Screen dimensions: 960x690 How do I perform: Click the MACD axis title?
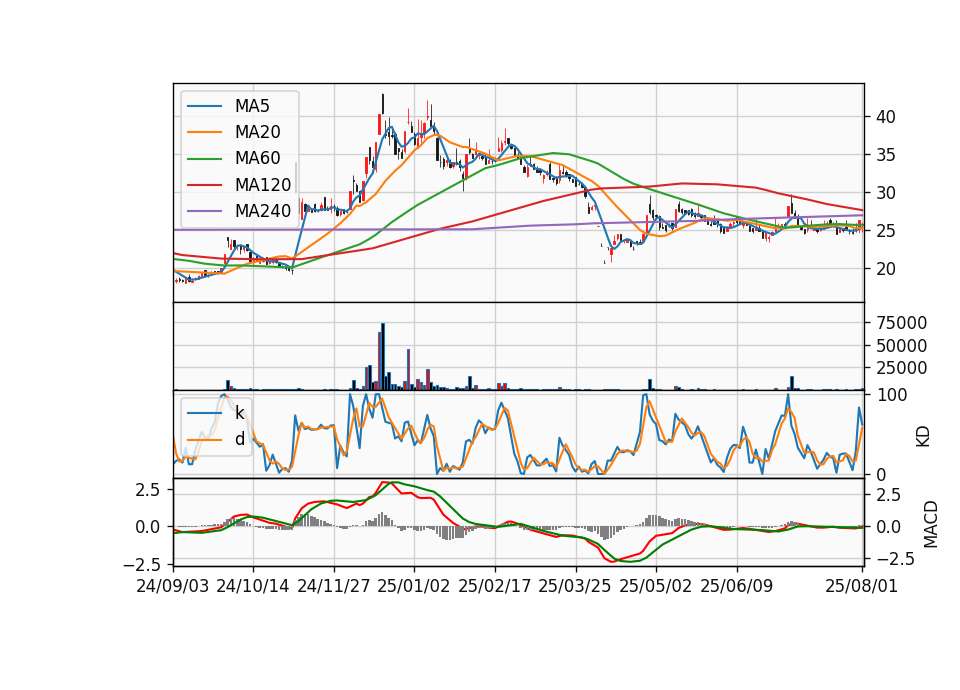coord(931,525)
